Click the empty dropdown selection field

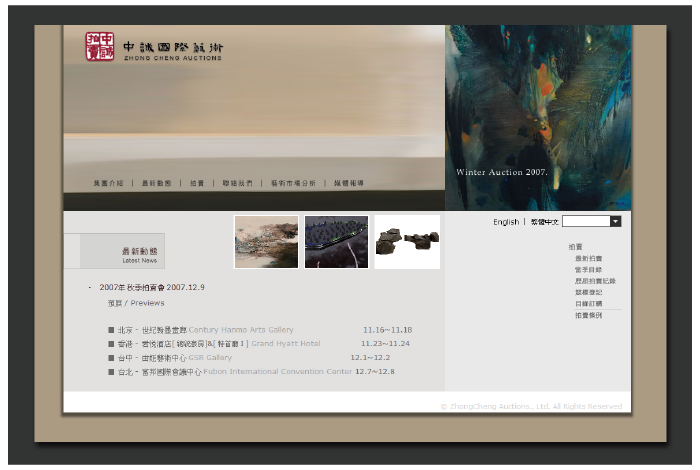[x=585, y=221]
